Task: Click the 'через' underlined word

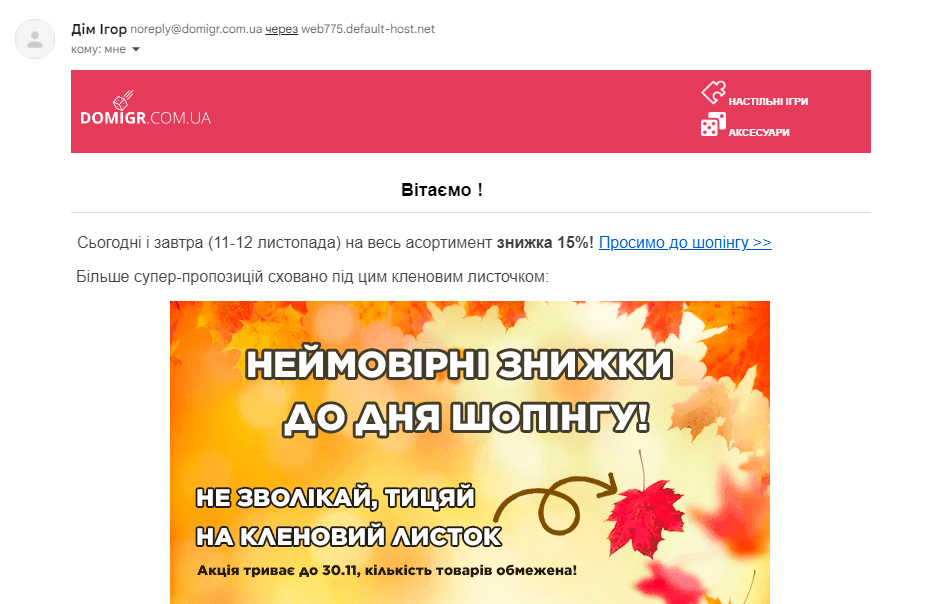Action: tap(282, 29)
